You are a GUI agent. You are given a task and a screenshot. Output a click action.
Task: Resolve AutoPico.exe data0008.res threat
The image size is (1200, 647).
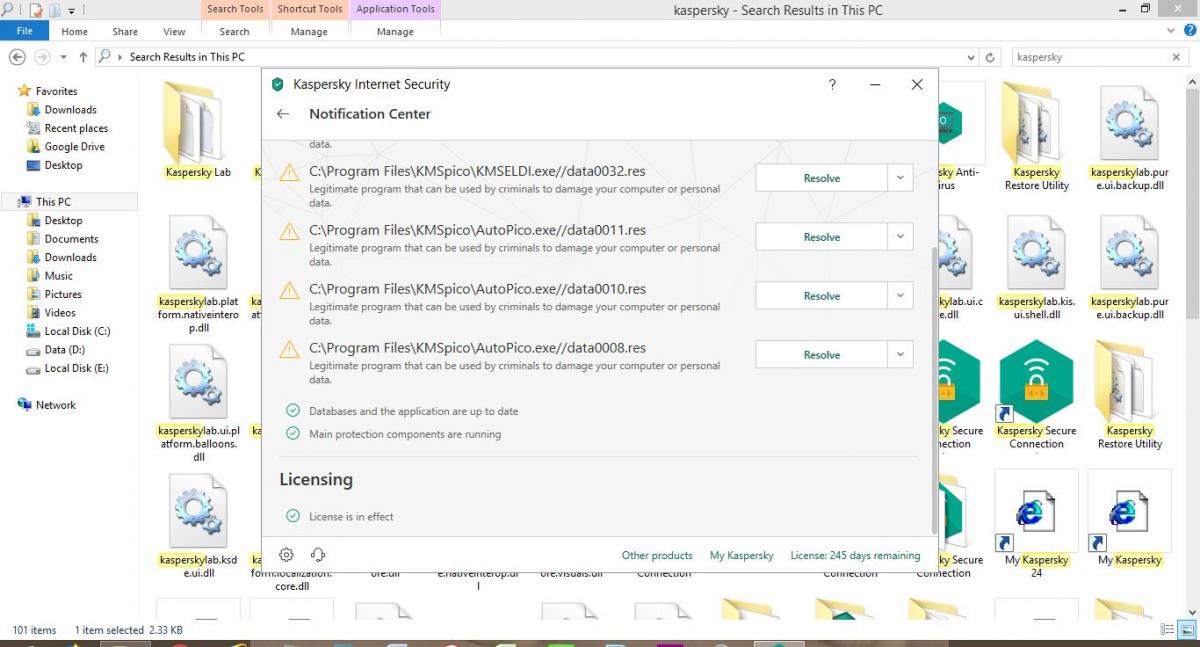pos(821,355)
